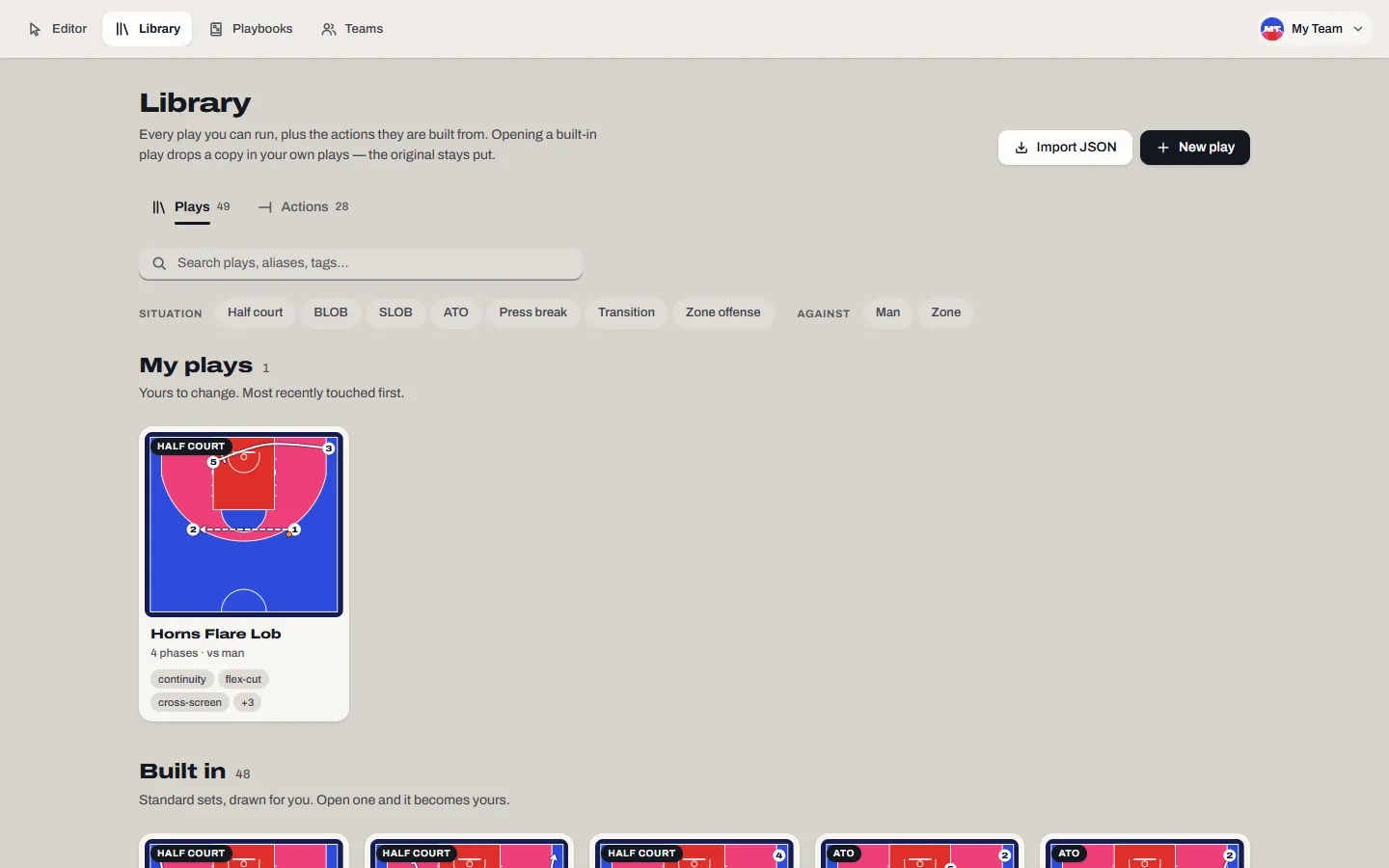Select the Library tab

[x=148, y=29]
